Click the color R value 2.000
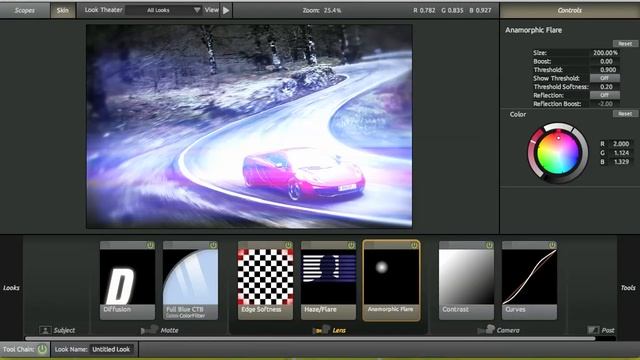This screenshot has height=360, width=640. (621, 144)
